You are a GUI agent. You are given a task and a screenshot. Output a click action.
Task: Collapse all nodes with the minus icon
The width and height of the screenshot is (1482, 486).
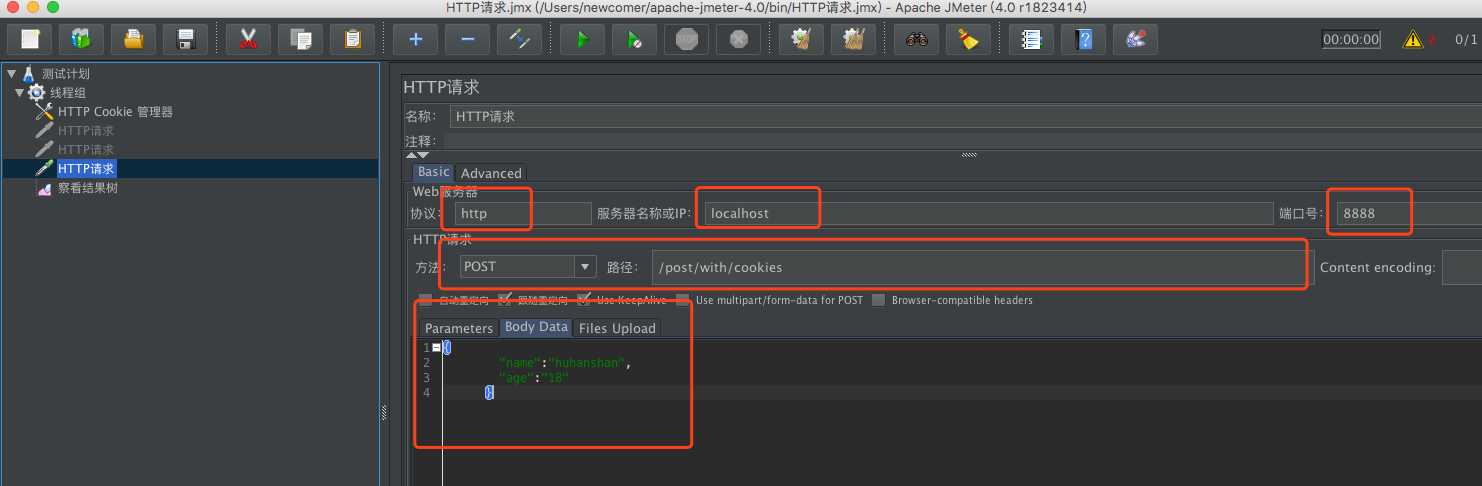(467, 39)
